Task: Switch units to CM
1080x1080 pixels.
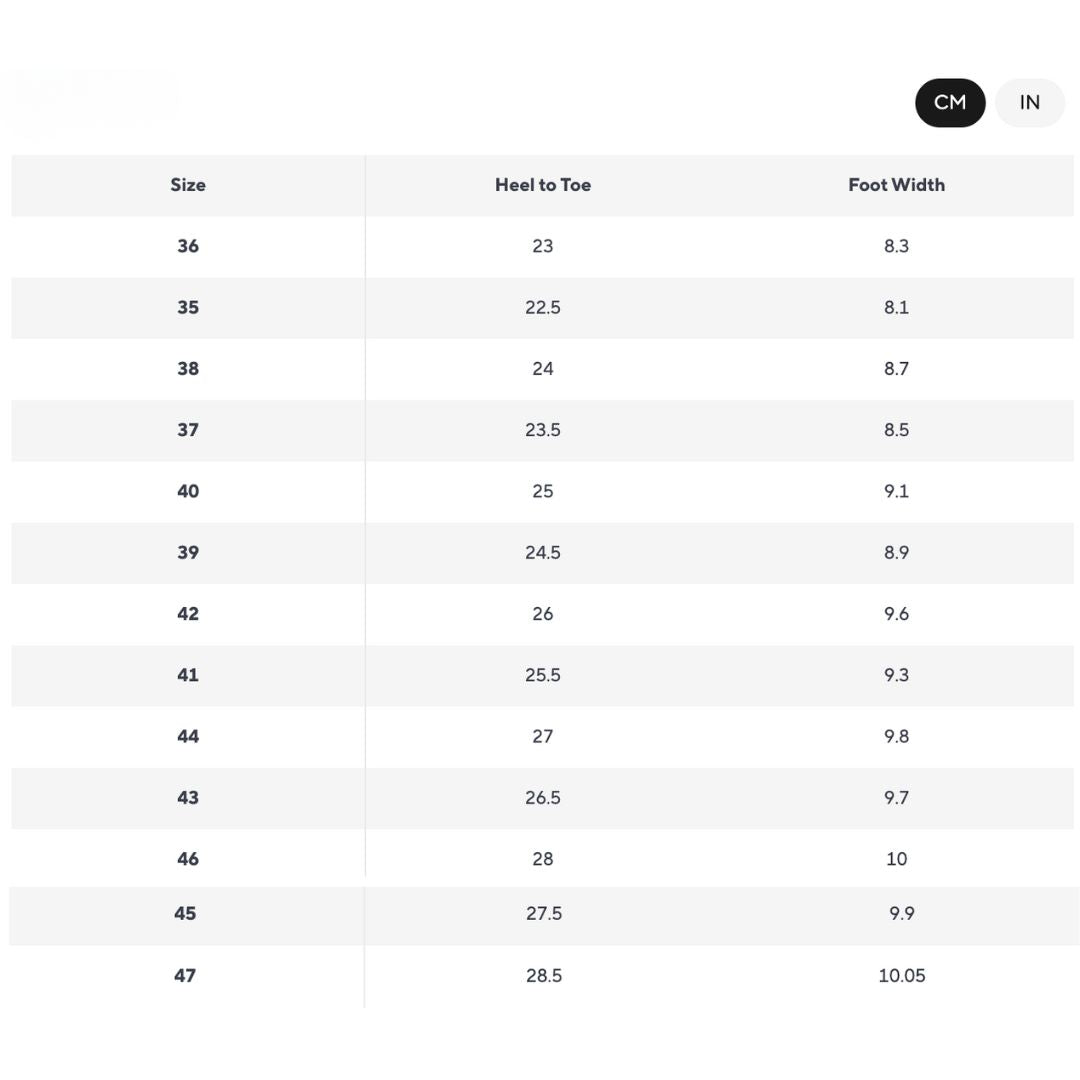Action: click(949, 102)
